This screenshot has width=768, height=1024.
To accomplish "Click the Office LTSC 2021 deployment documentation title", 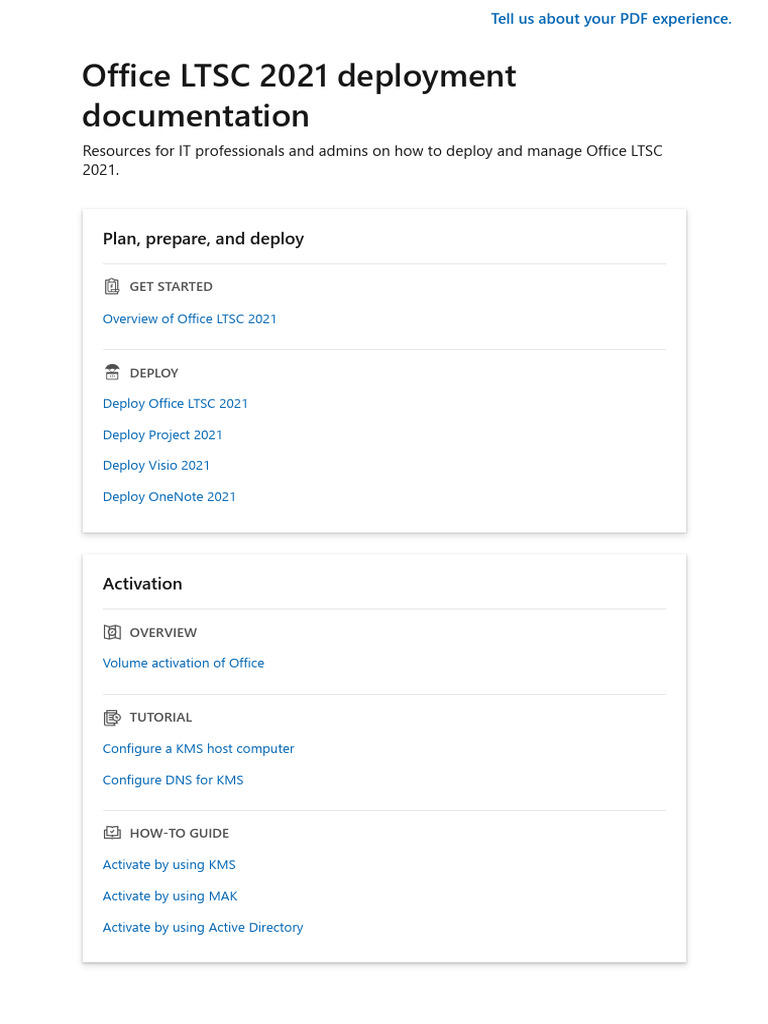I will [x=299, y=95].
